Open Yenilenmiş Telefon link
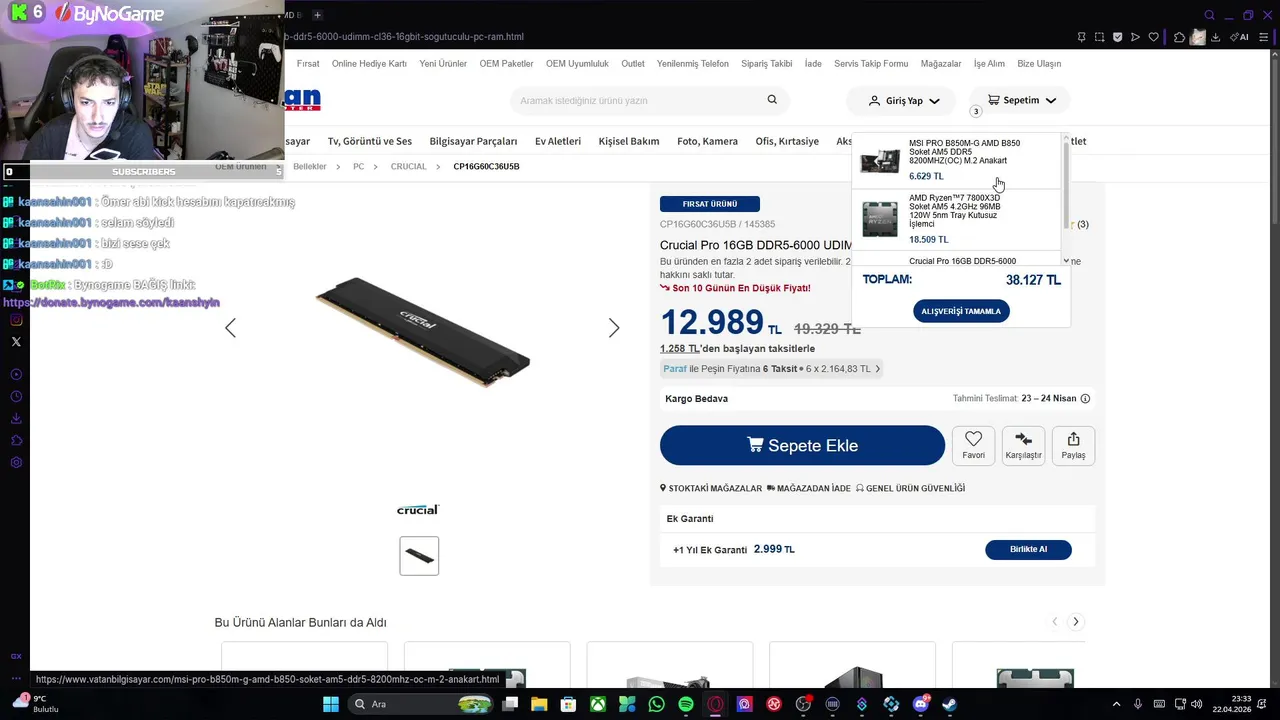This screenshot has height=720, width=1280. tap(693, 63)
